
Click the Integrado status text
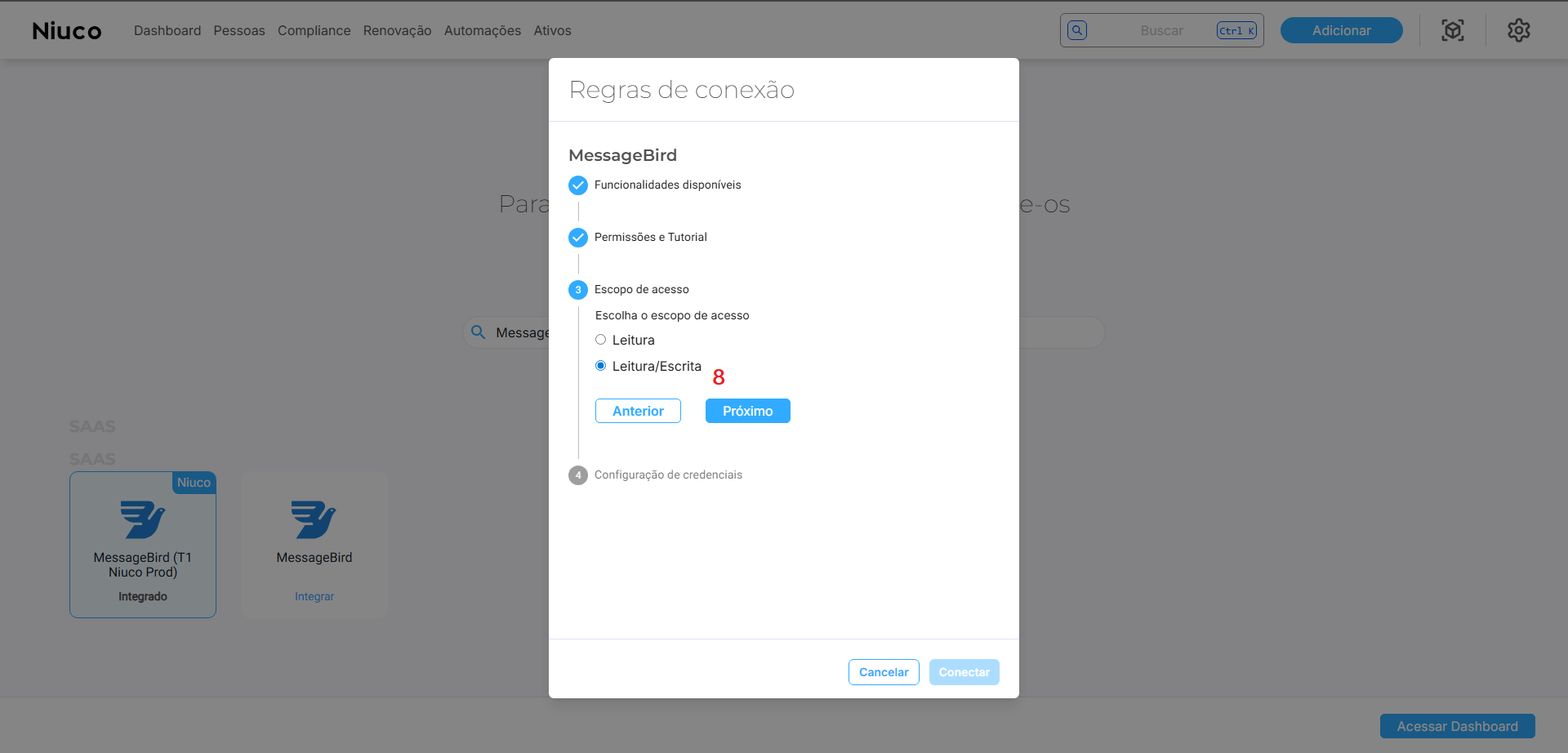pos(143,596)
